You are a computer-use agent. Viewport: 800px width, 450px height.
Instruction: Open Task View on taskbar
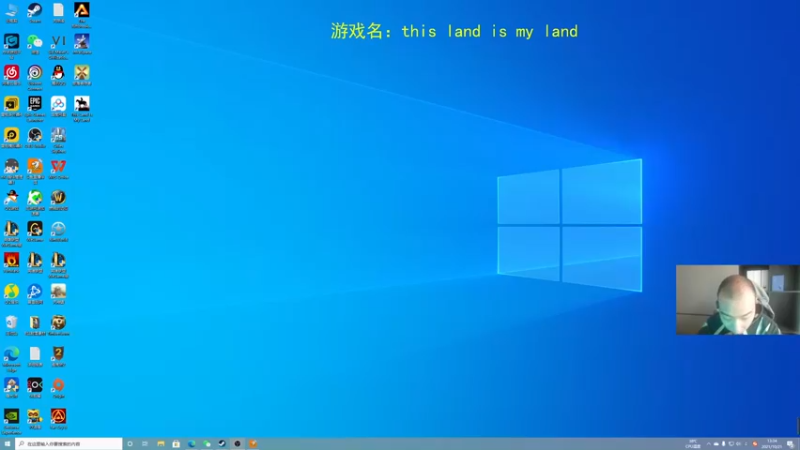(x=145, y=444)
